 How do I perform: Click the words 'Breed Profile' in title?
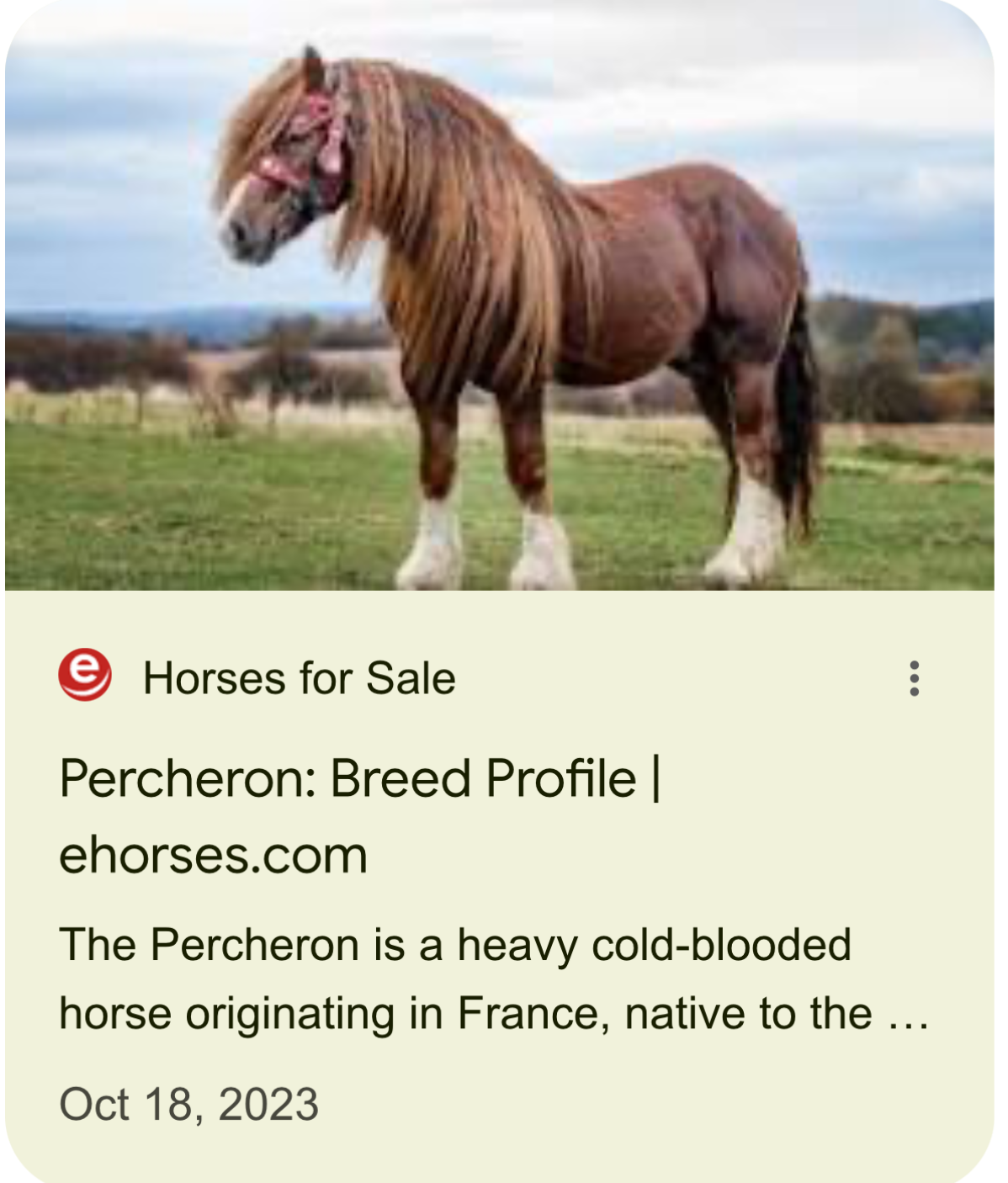(483, 778)
